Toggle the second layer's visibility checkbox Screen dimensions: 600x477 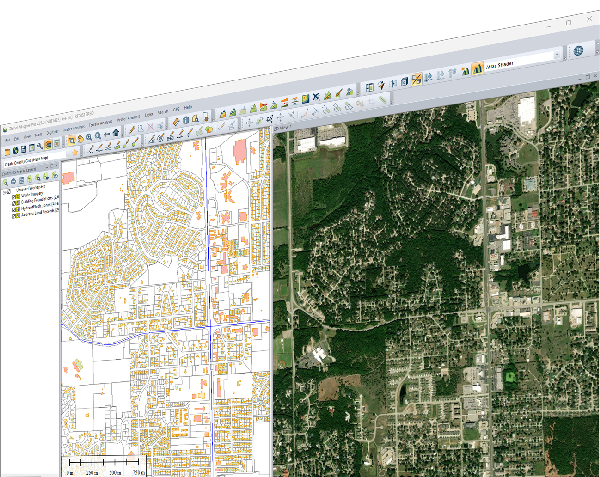(13, 203)
